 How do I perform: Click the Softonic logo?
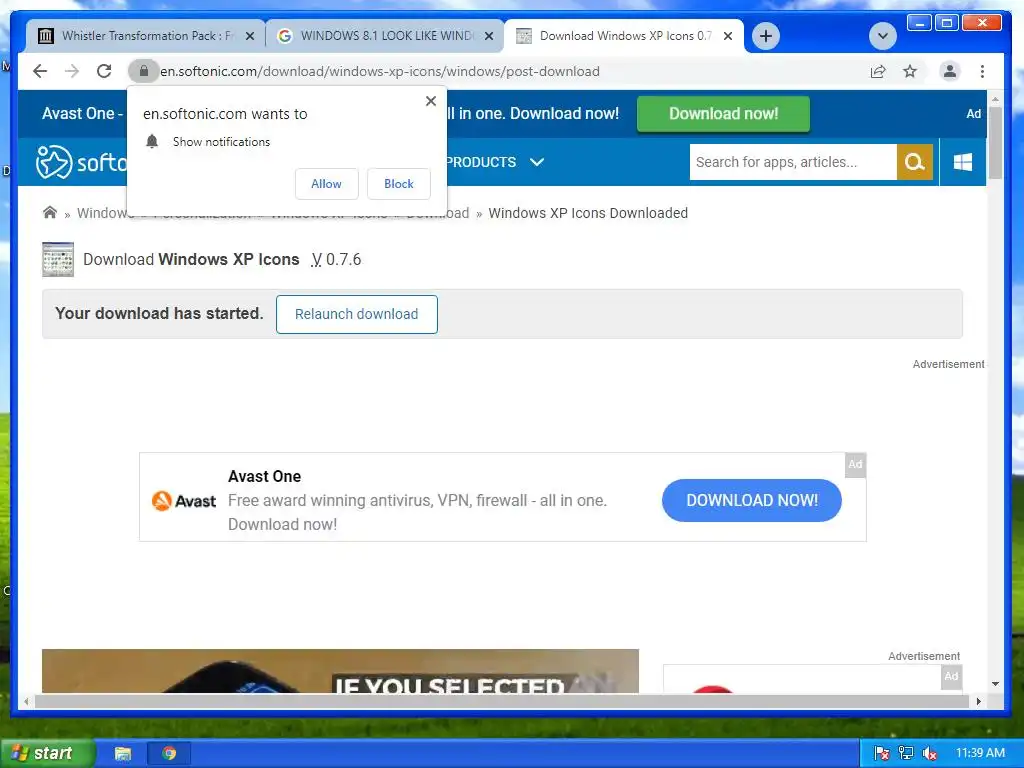click(x=80, y=162)
